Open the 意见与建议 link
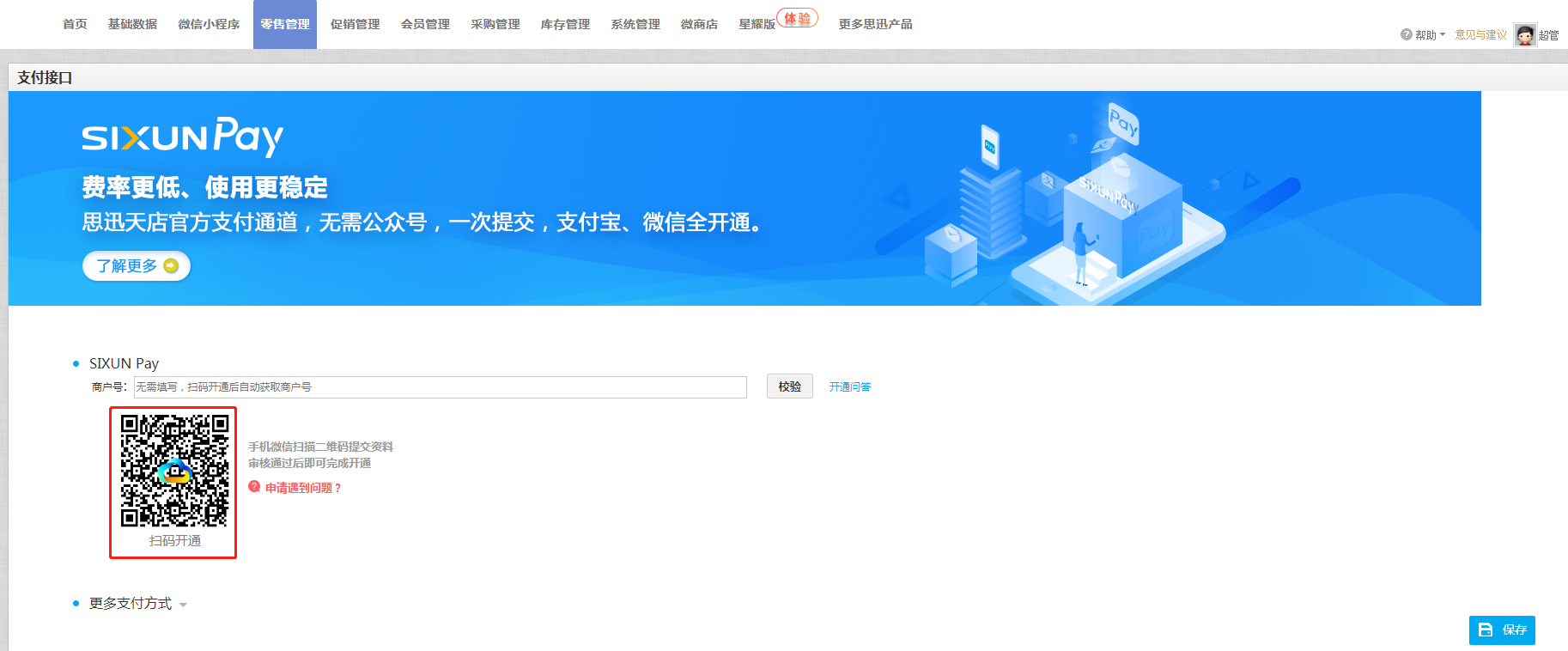Screen dimensions: 1568x651 pyautogui.click(x=1481, y=34)
